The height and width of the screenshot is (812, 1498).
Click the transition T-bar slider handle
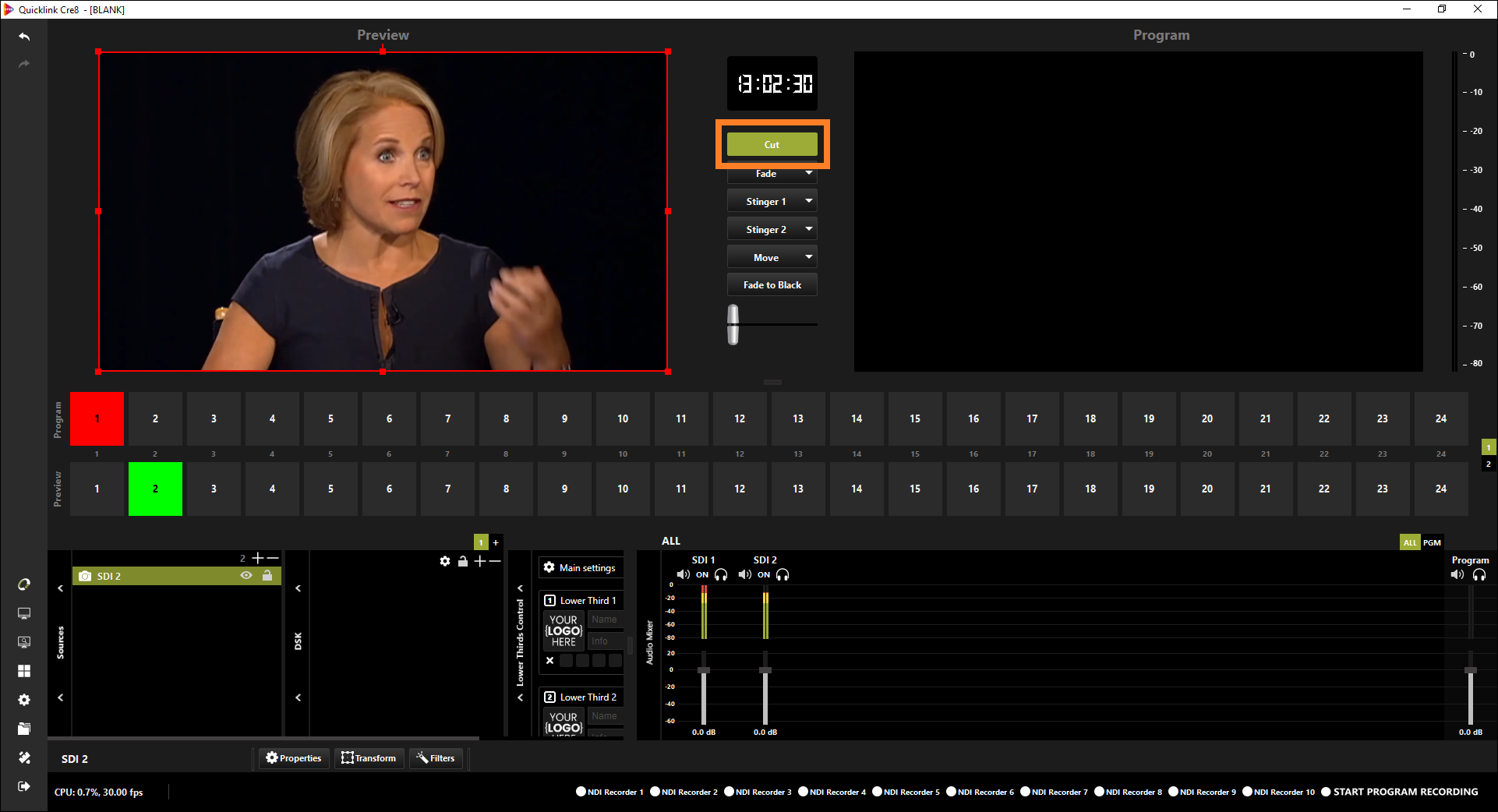click(x=733, y=324)
